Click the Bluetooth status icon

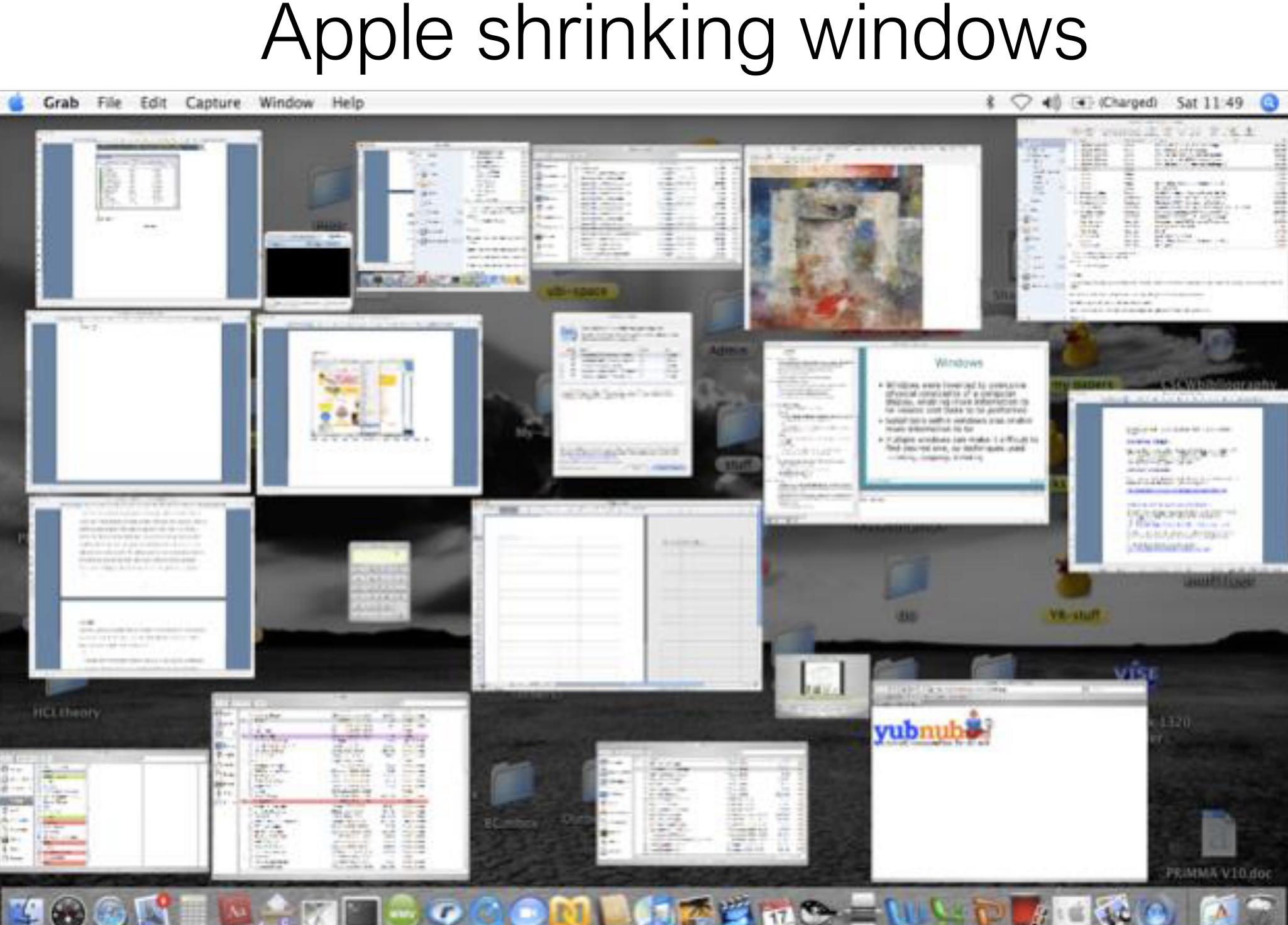click(990, 102)
